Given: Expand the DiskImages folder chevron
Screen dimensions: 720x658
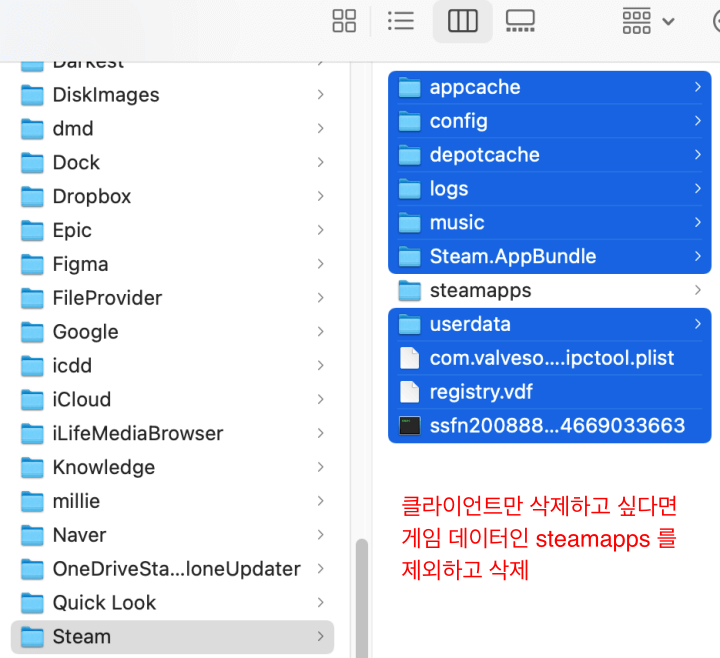Looking at the screenshot, I should pyautogui.click(x=321, y=95).
